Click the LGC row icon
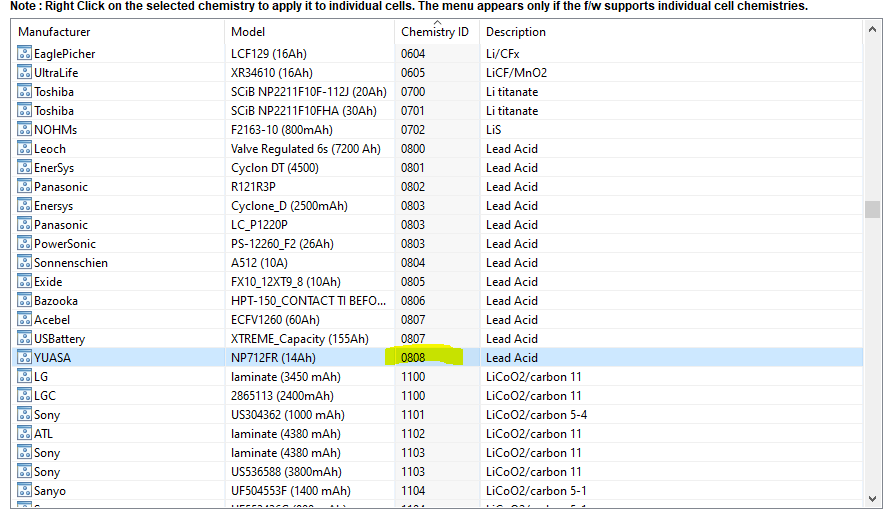Viewport: 892px width, 520px height. click(24, 396)
